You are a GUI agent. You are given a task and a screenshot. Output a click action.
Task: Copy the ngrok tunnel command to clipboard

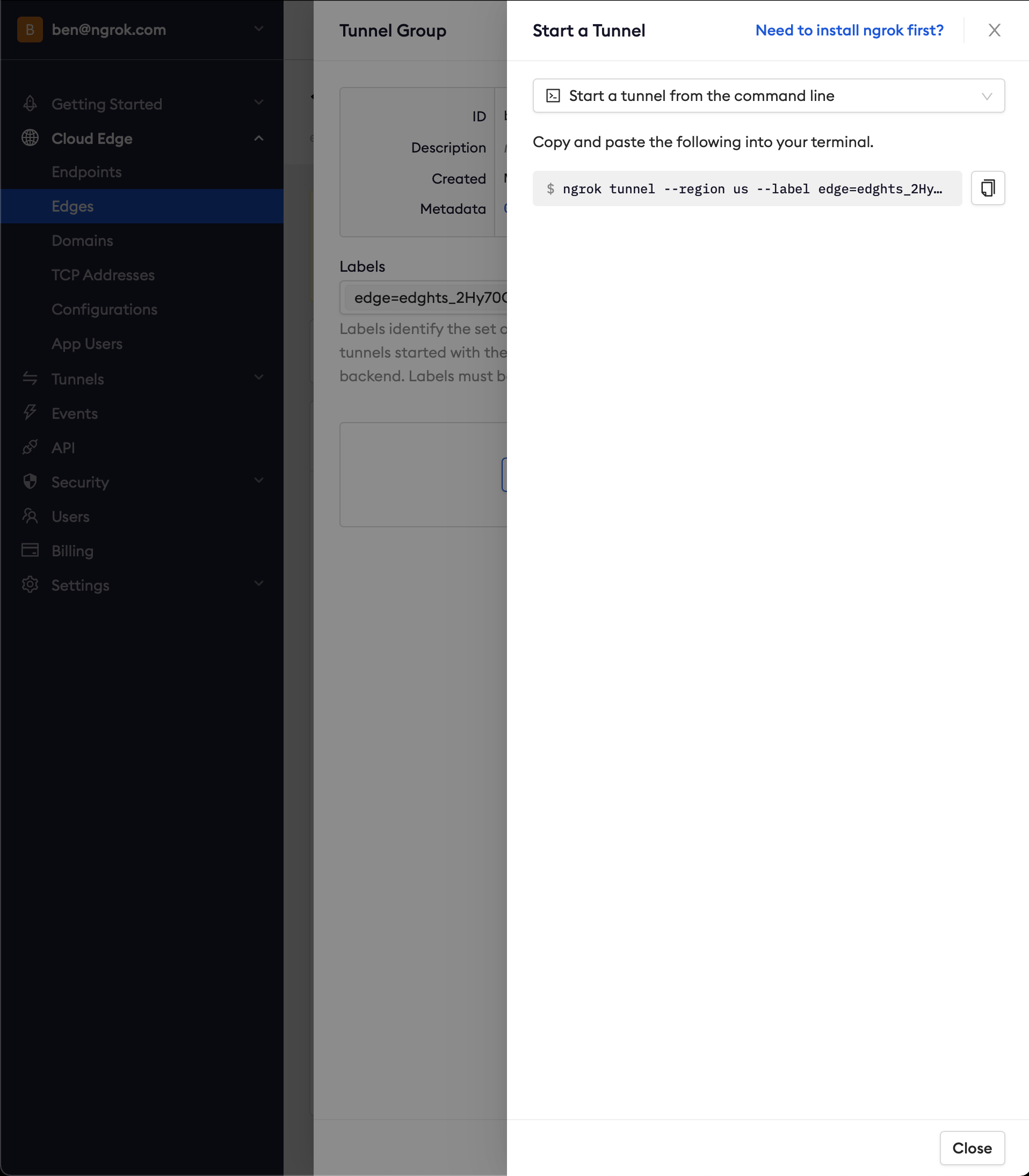click(x=988, y=188)
